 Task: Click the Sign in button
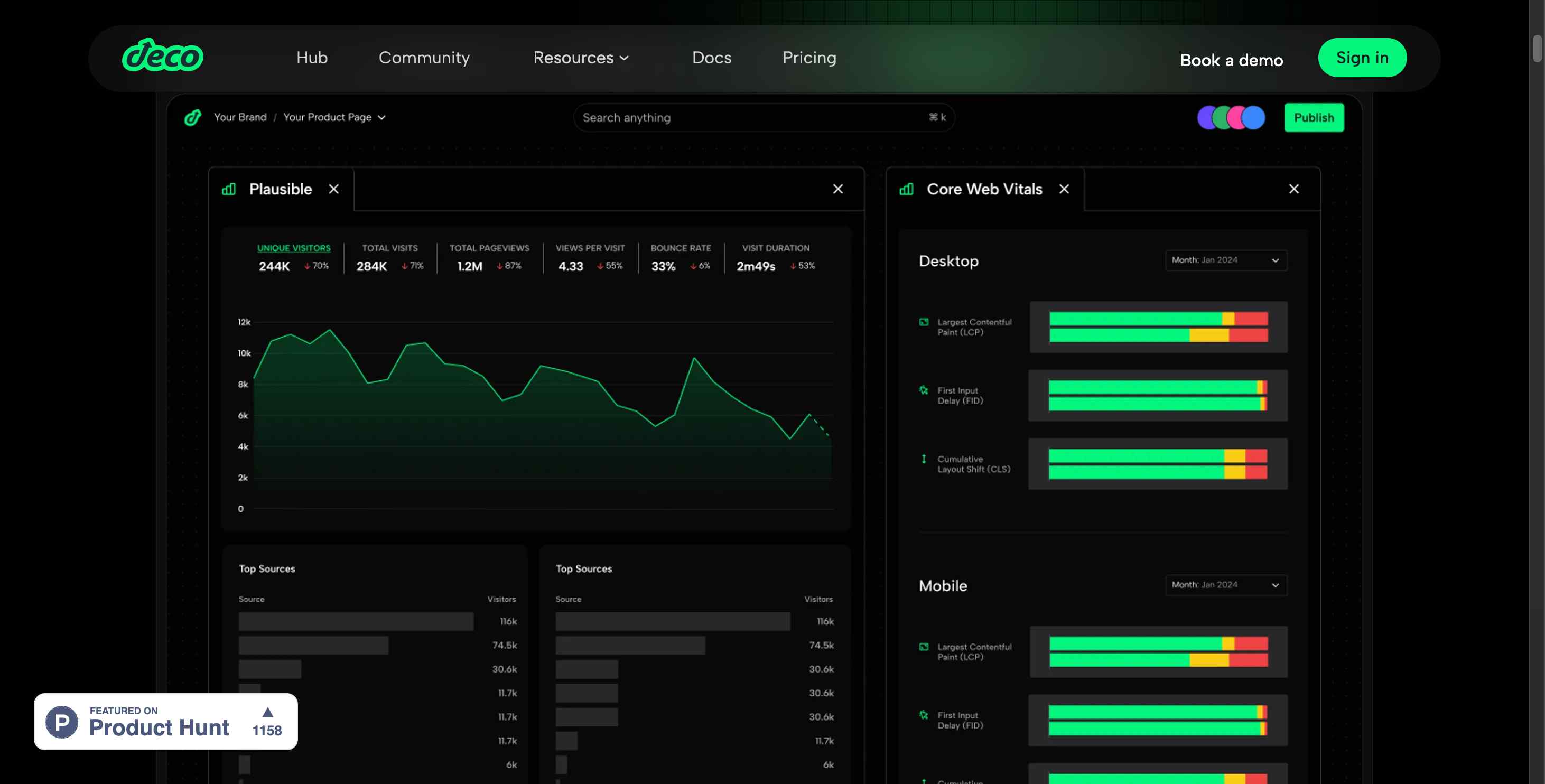(1362, 58)
